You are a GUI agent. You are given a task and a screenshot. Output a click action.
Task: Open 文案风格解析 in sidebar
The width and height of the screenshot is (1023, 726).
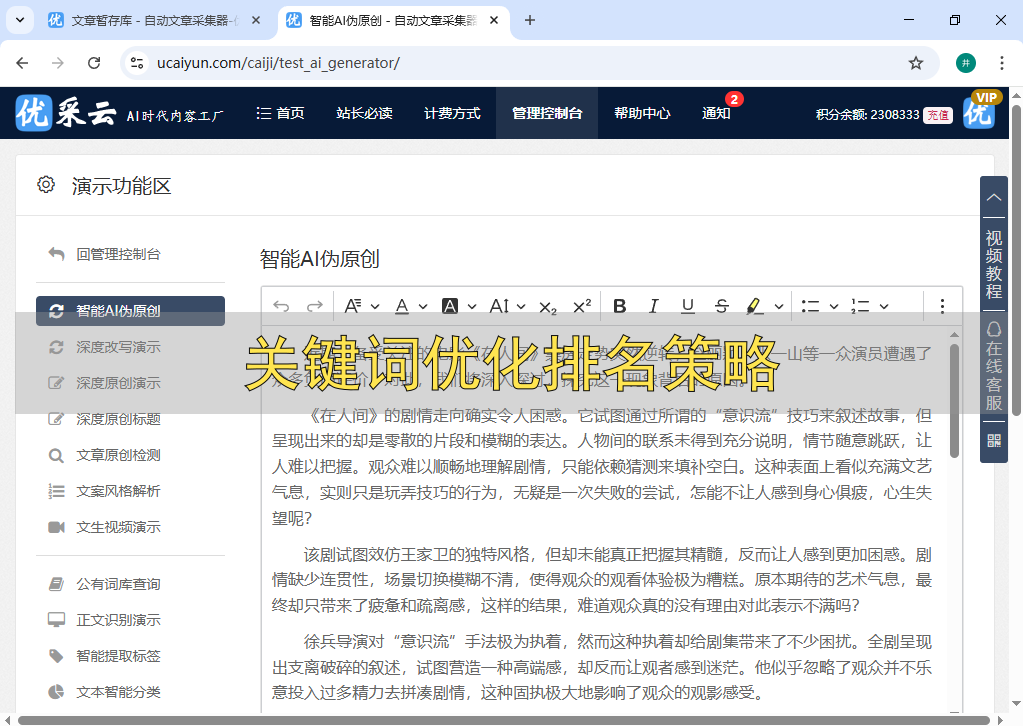(117, 491)
